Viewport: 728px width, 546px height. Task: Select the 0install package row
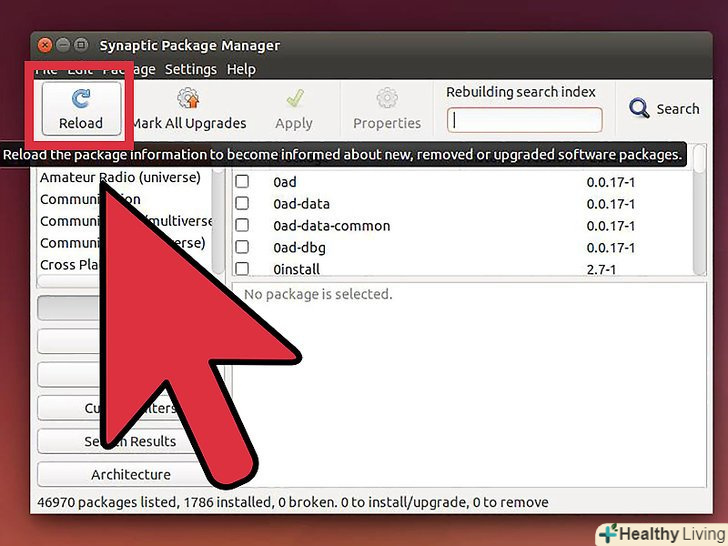tap(462, 268)
